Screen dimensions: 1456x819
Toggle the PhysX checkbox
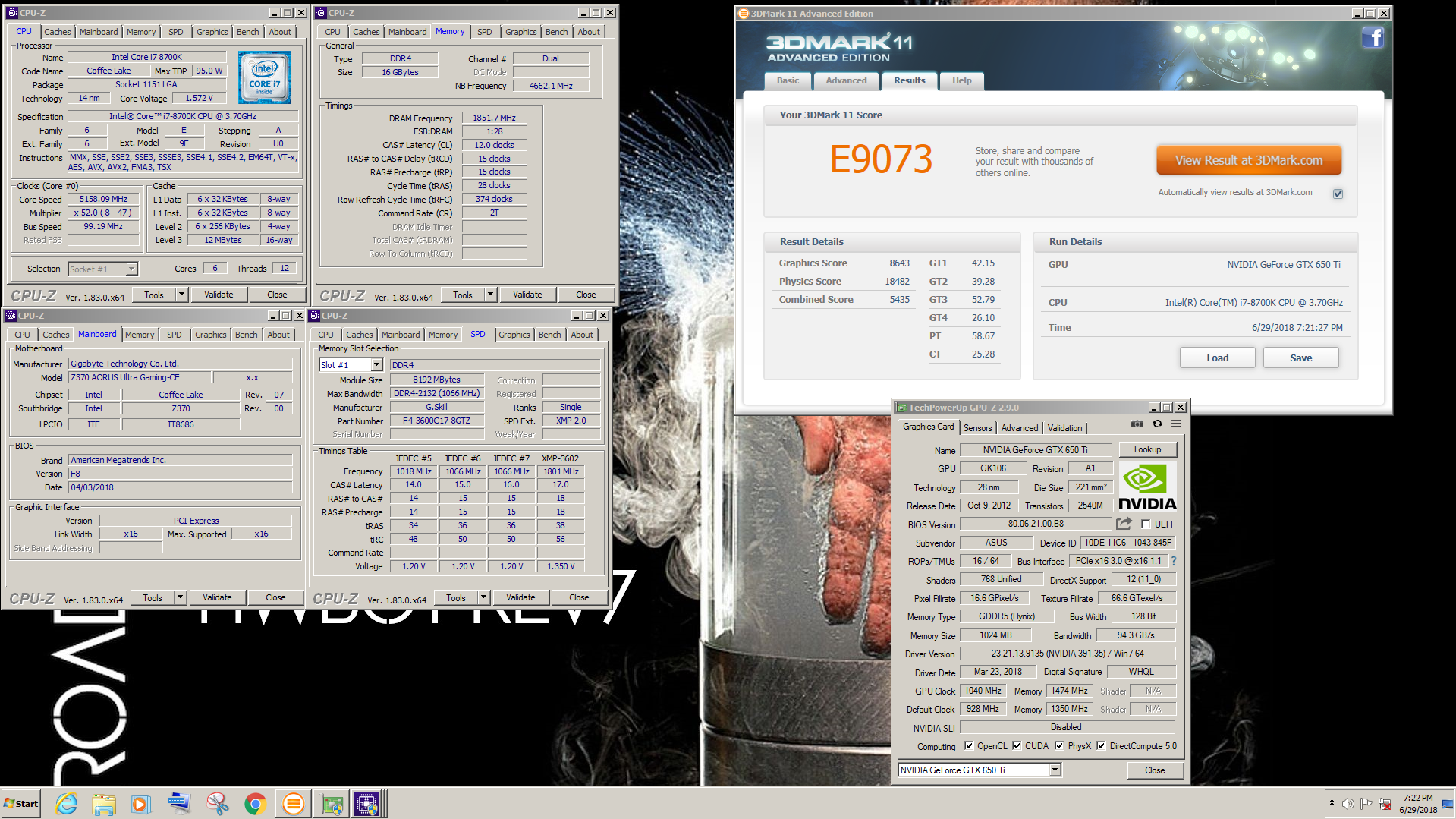(x=1059, y=746)
